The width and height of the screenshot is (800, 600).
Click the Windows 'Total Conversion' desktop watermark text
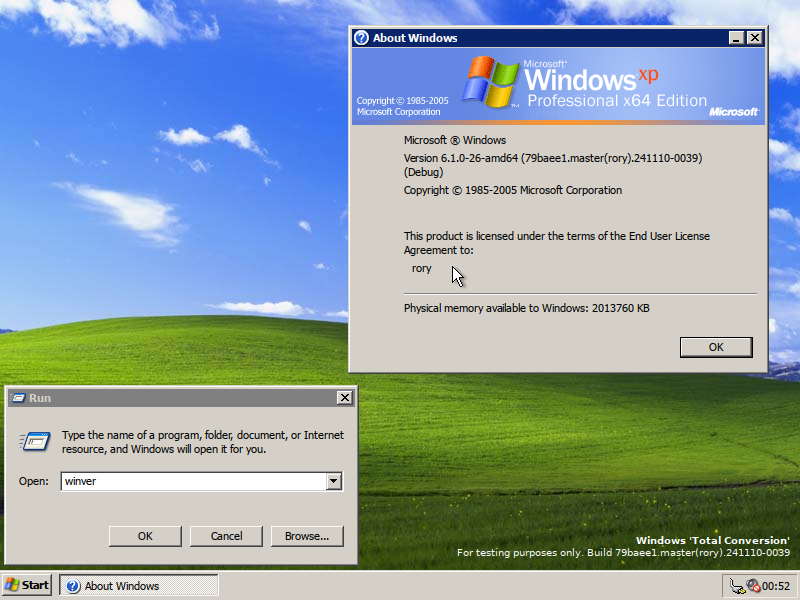(x=713, y=540)
